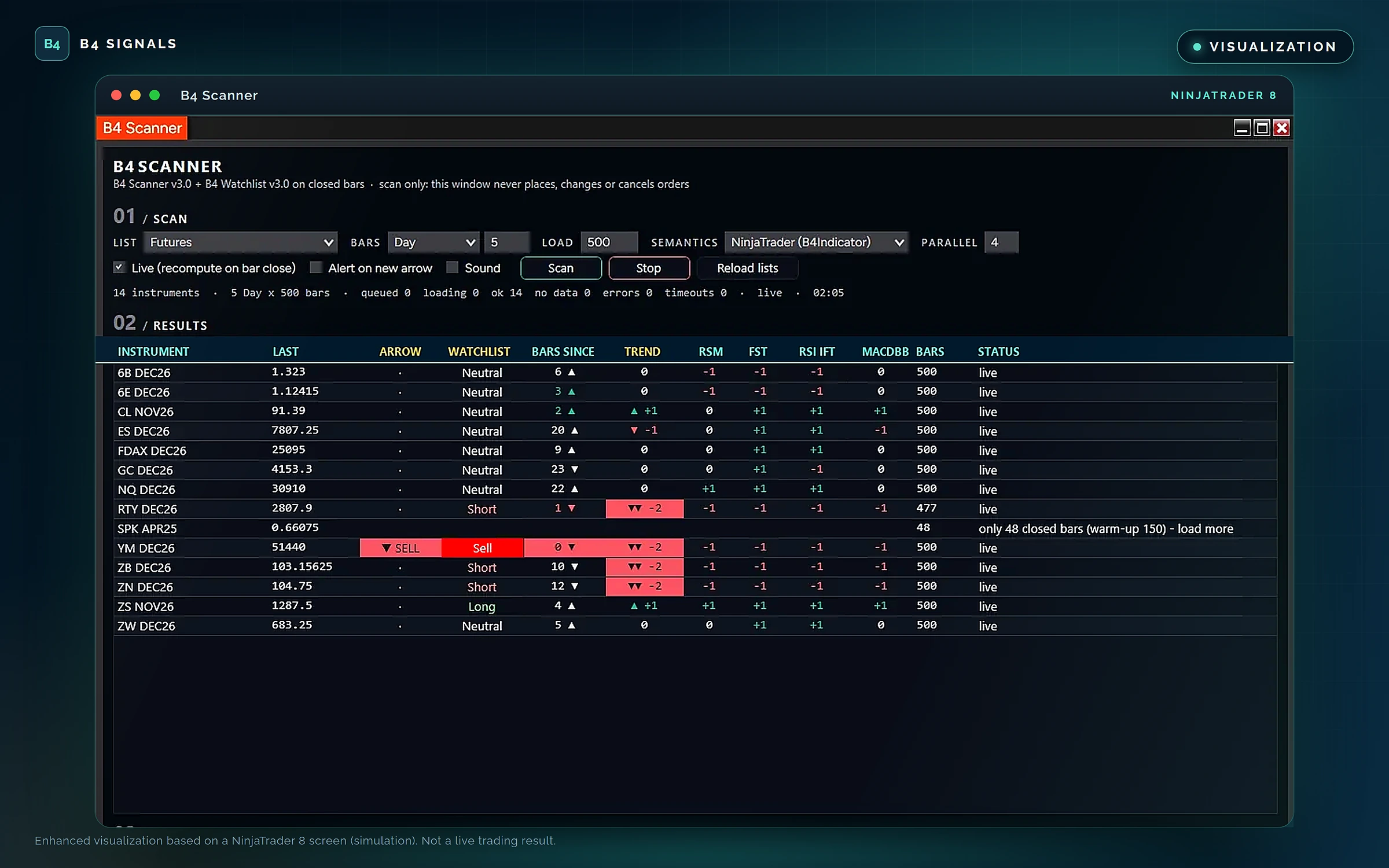Click the red Sell watchlist cell for YM DEC26
This screenshot has height=868, width=1389.
tap(482, 548)
